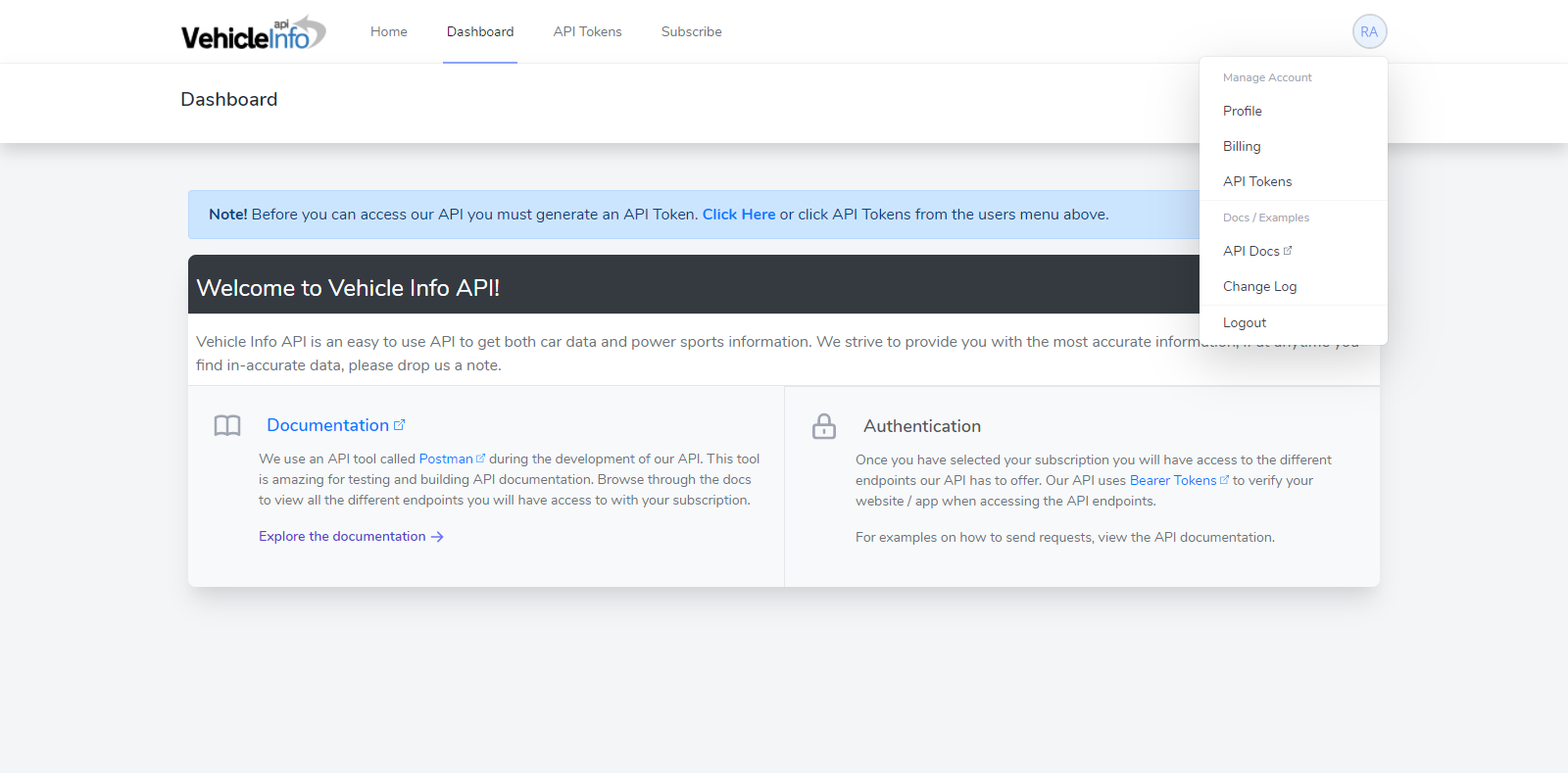This screenshot has height=773, width=1568.
Task: Choose Profile from the account menu
Action: (x=1294, y=111)
